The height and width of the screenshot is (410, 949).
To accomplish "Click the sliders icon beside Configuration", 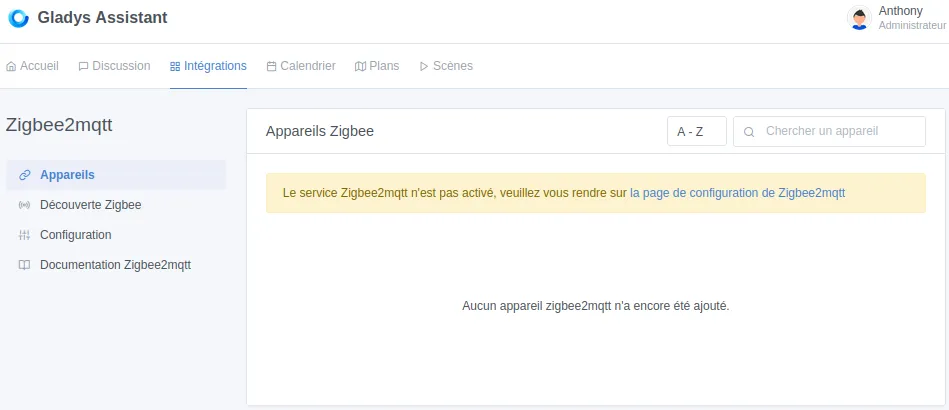I will click(24, 235).
